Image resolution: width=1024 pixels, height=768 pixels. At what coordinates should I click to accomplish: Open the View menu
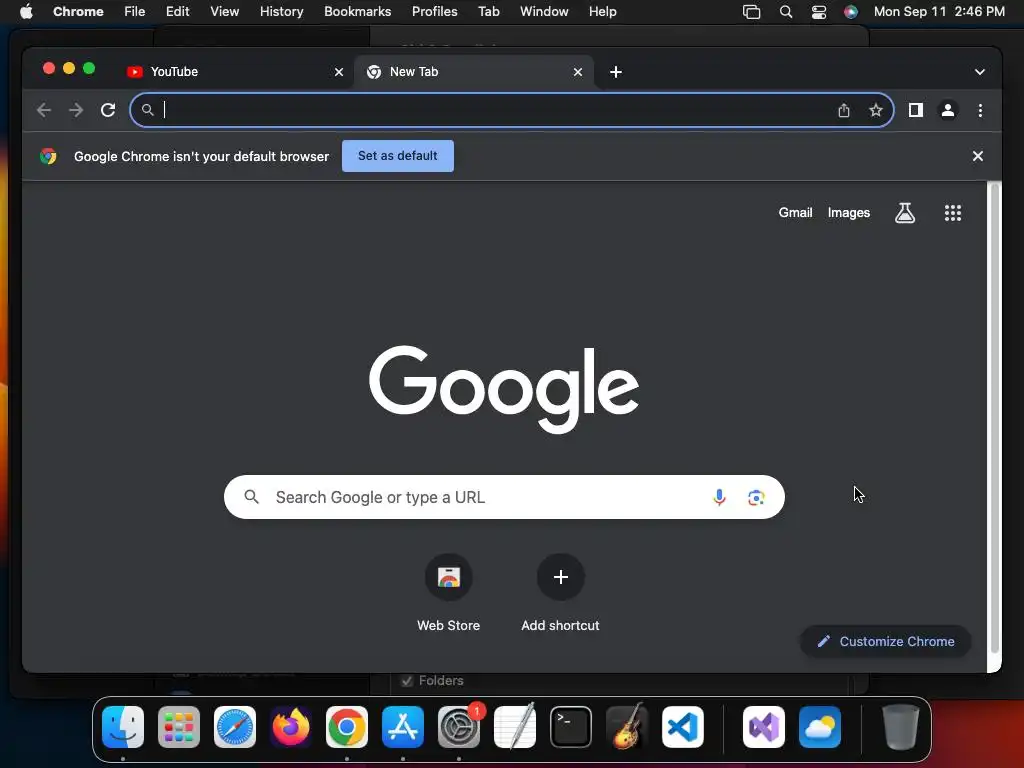tap(224, 12)
